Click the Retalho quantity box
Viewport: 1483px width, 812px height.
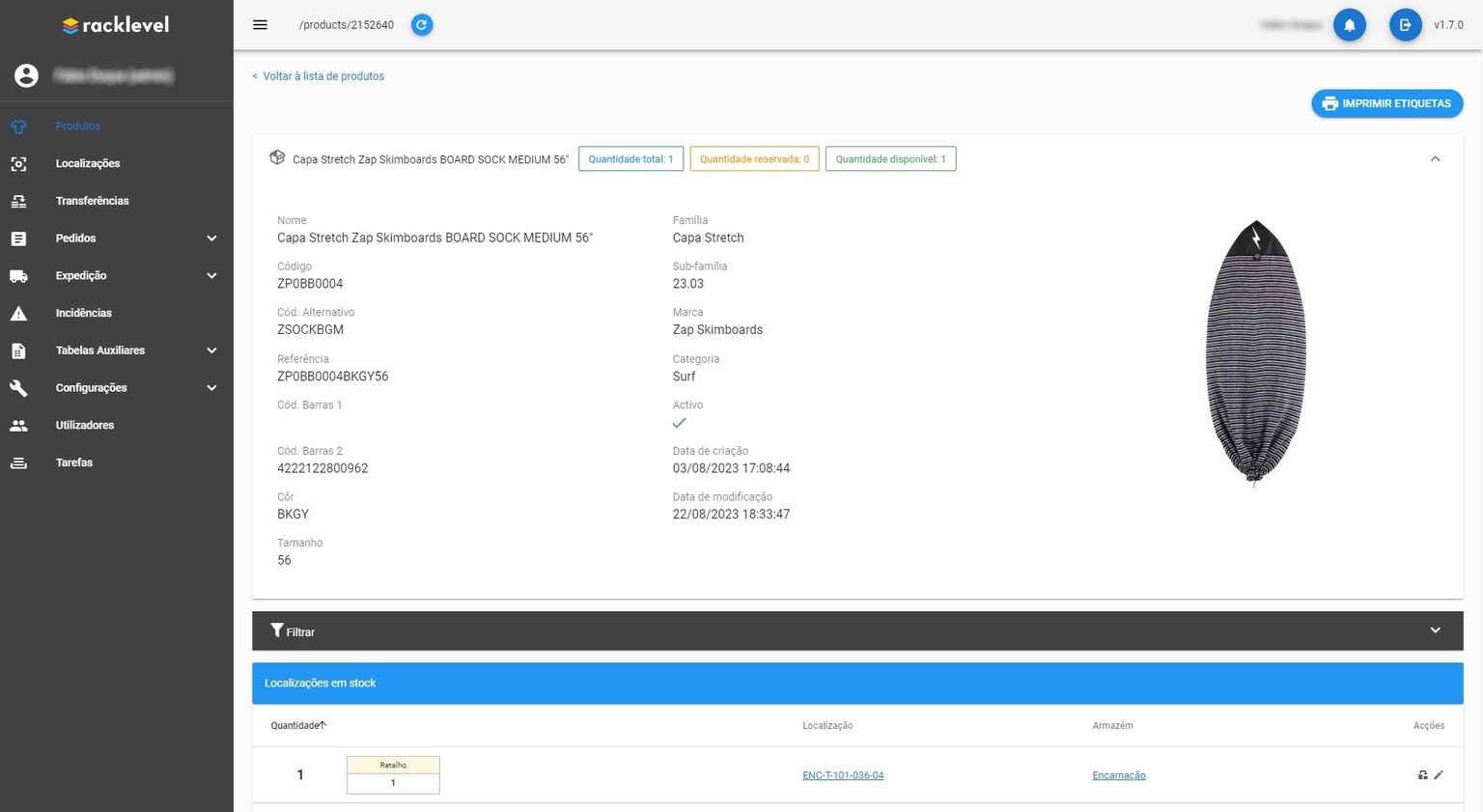(393, 774)
